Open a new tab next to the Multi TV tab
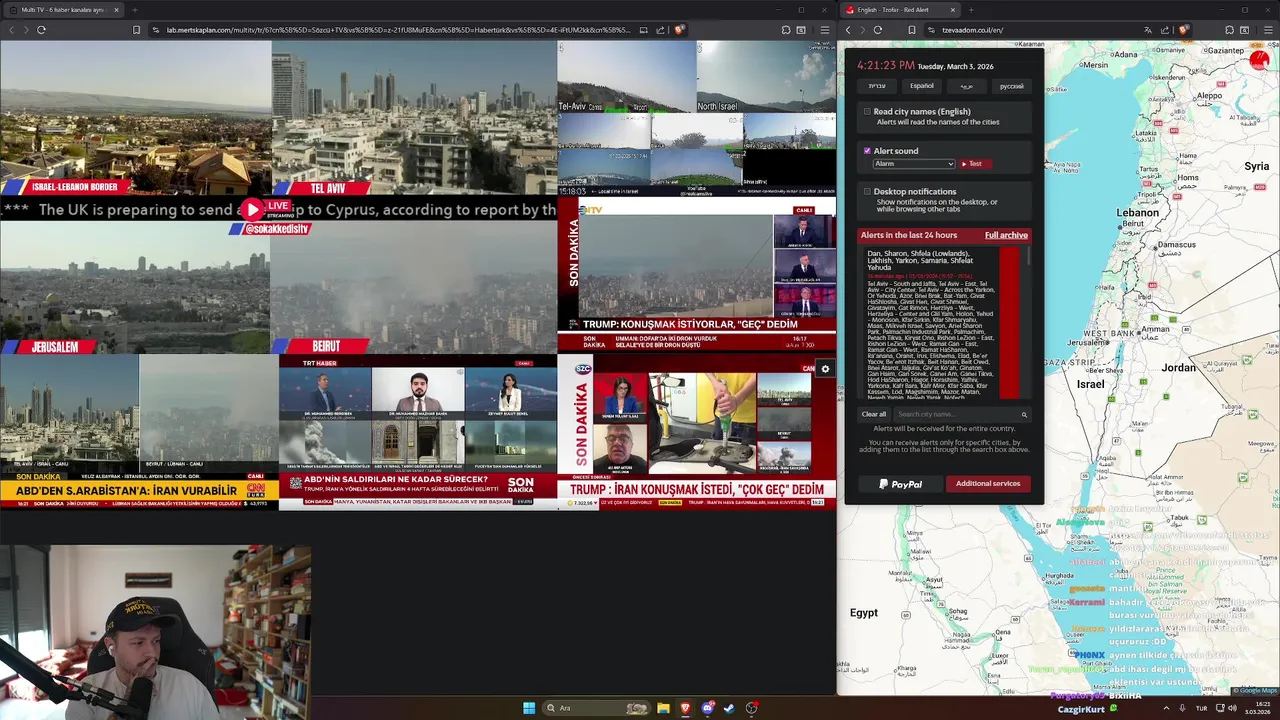1280x720 pixels. 134,10
